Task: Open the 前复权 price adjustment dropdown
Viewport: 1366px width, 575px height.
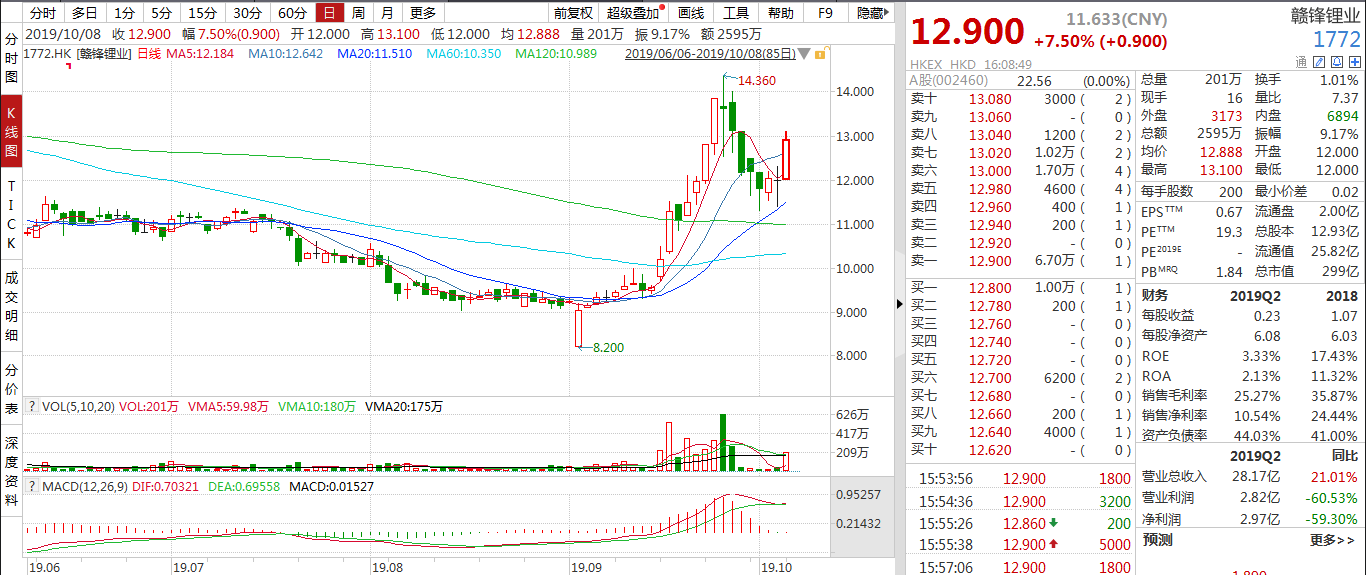Action: (573, 13)
